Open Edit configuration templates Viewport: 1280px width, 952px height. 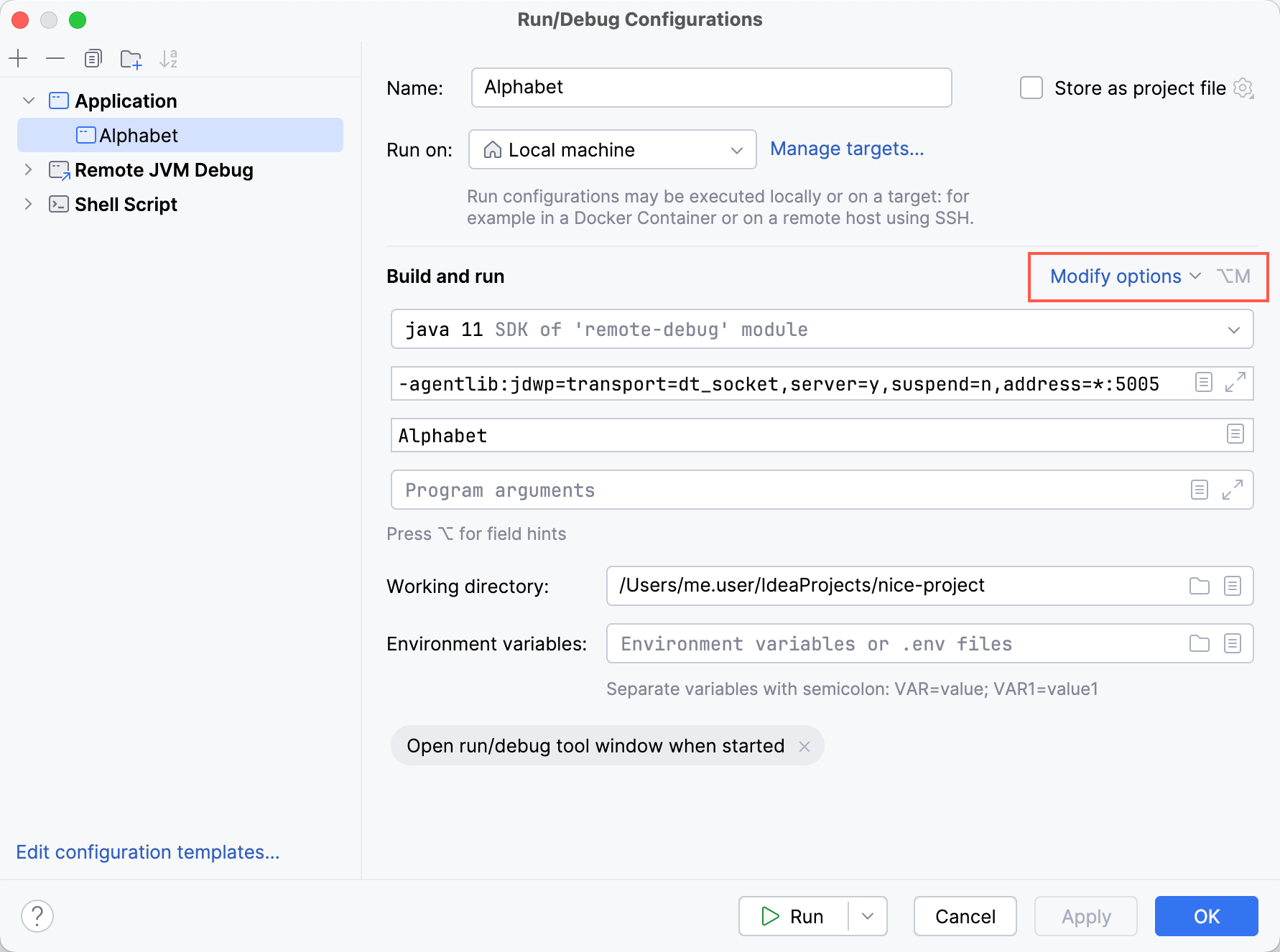pyautogui.click(x=148, y=851)
